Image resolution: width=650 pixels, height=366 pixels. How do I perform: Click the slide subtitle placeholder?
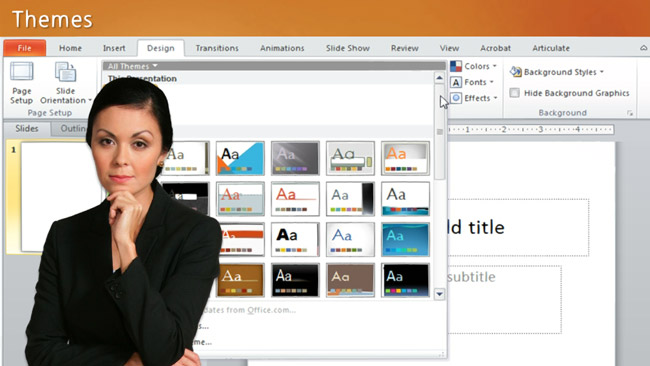coord(504,299)
